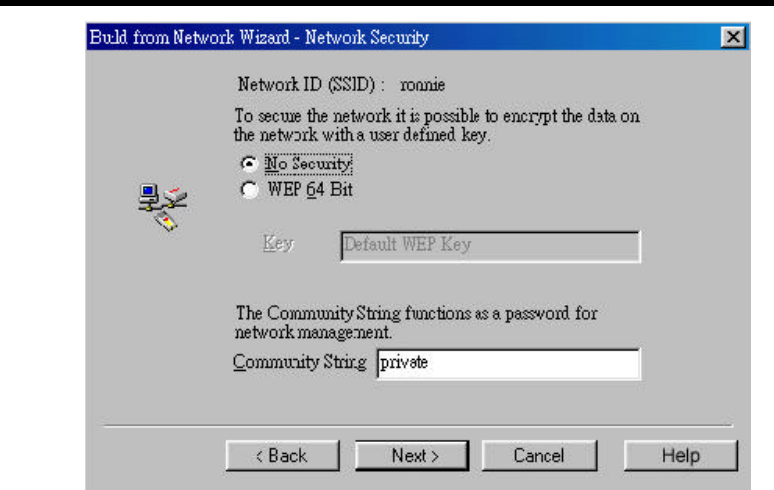774x490 pixels.
Task: Click the WEP 64 Bit text label
Action: [310, 189]
